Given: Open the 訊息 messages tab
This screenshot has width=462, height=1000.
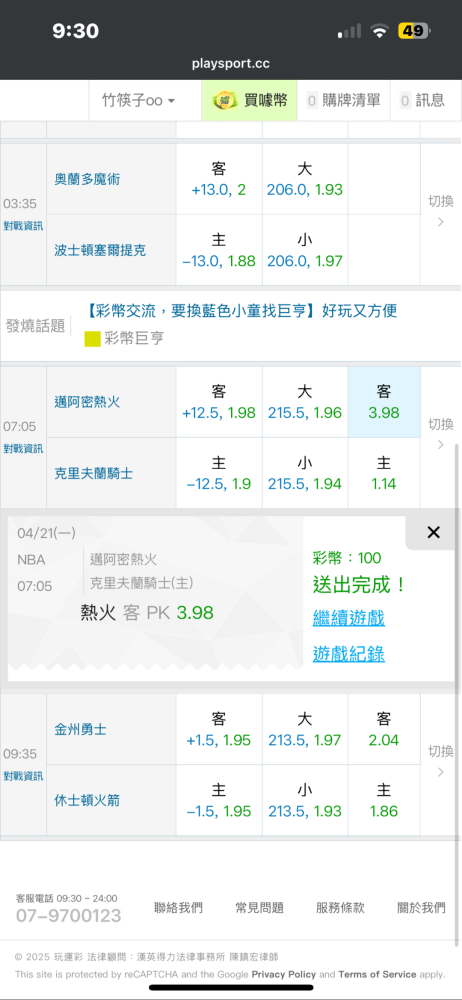Looking at the screenshot, I should pyautogui.click(x=422, y=100).
